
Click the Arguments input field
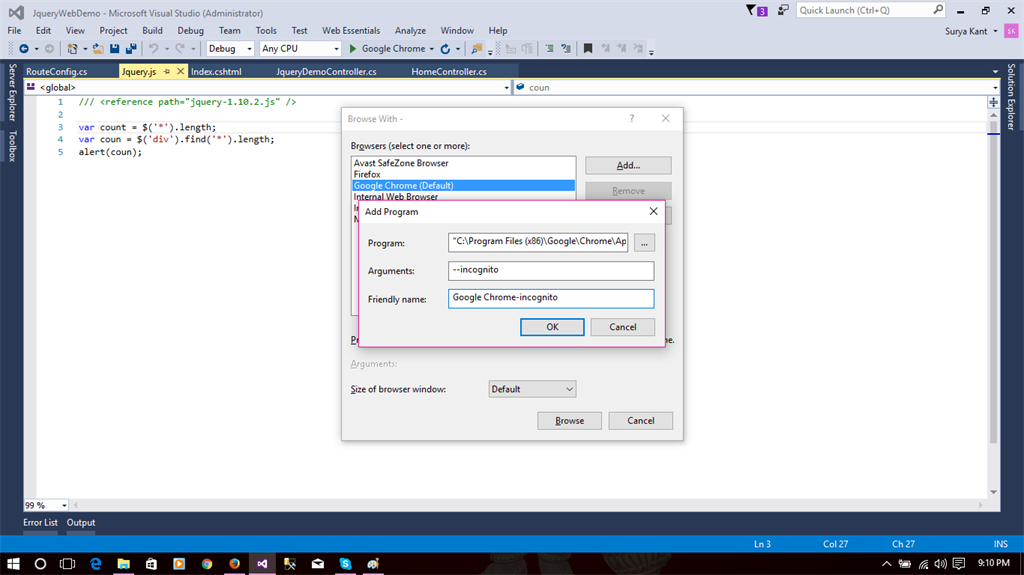pyautogui.click(x=551, y=271)
